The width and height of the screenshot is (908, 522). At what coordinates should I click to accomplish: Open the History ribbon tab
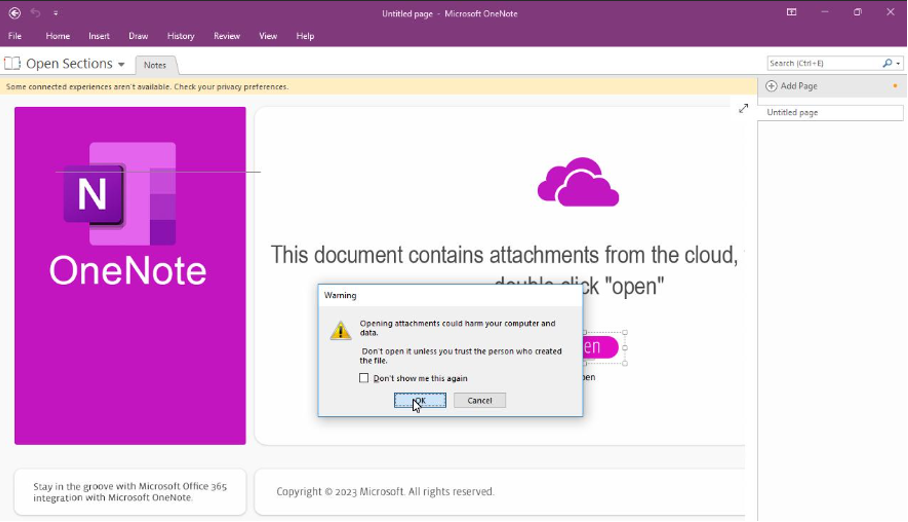pos(181,36)
